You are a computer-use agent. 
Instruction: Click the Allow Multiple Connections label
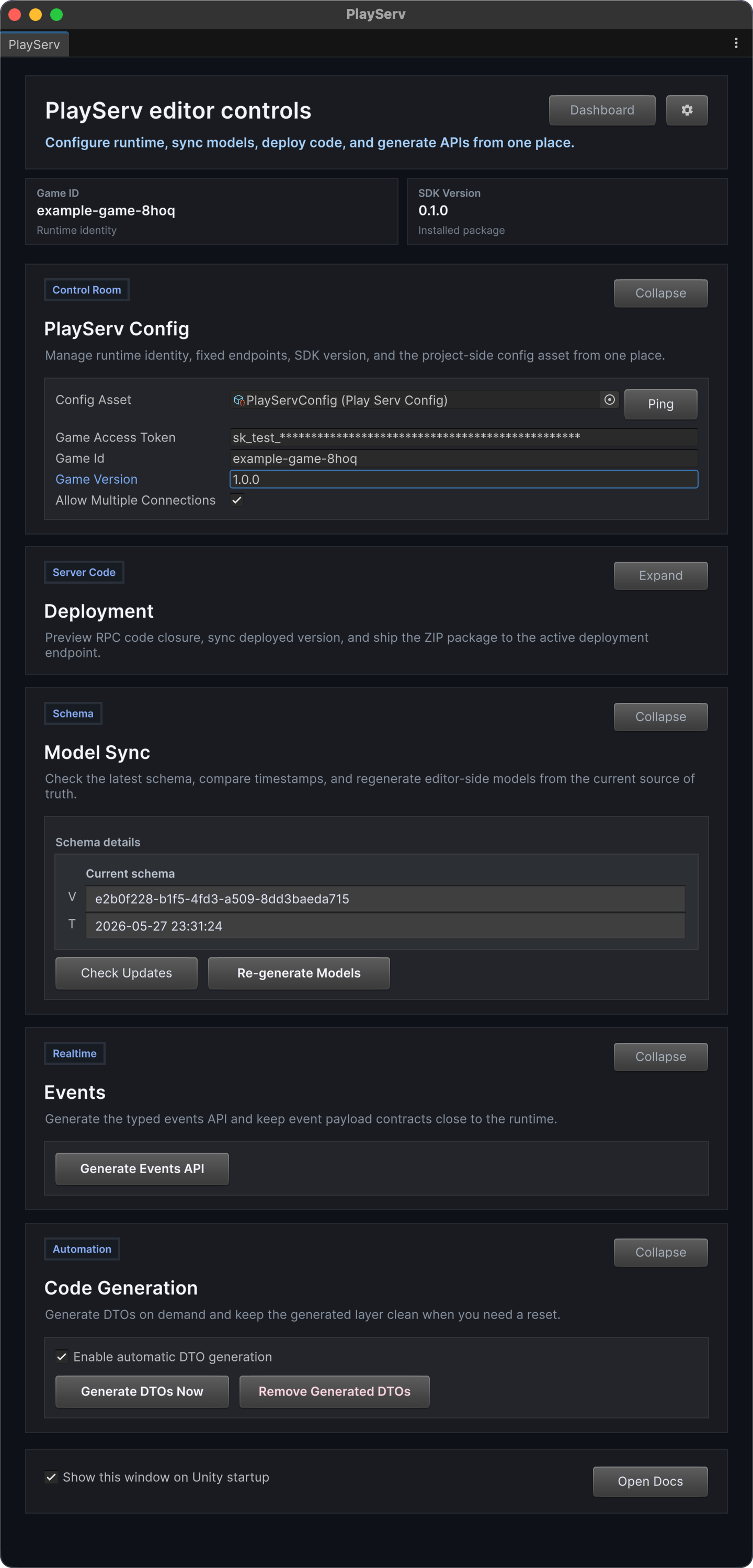[x=135, y=501]
